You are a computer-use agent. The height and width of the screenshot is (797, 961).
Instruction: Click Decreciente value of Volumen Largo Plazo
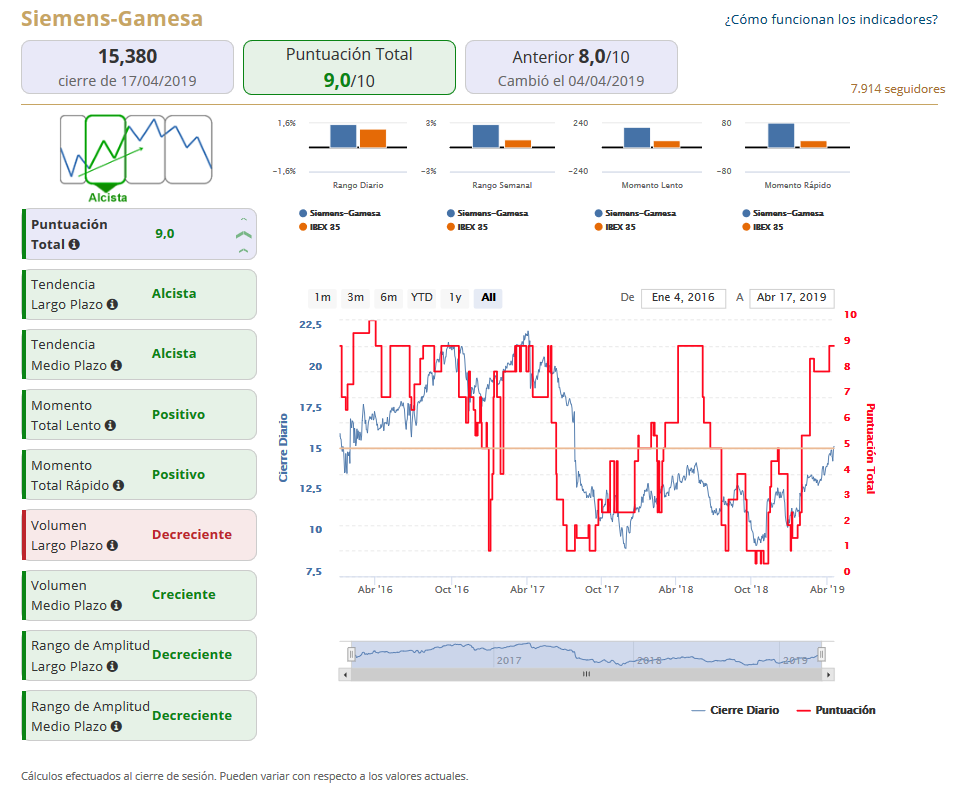(x=192, y=535)
